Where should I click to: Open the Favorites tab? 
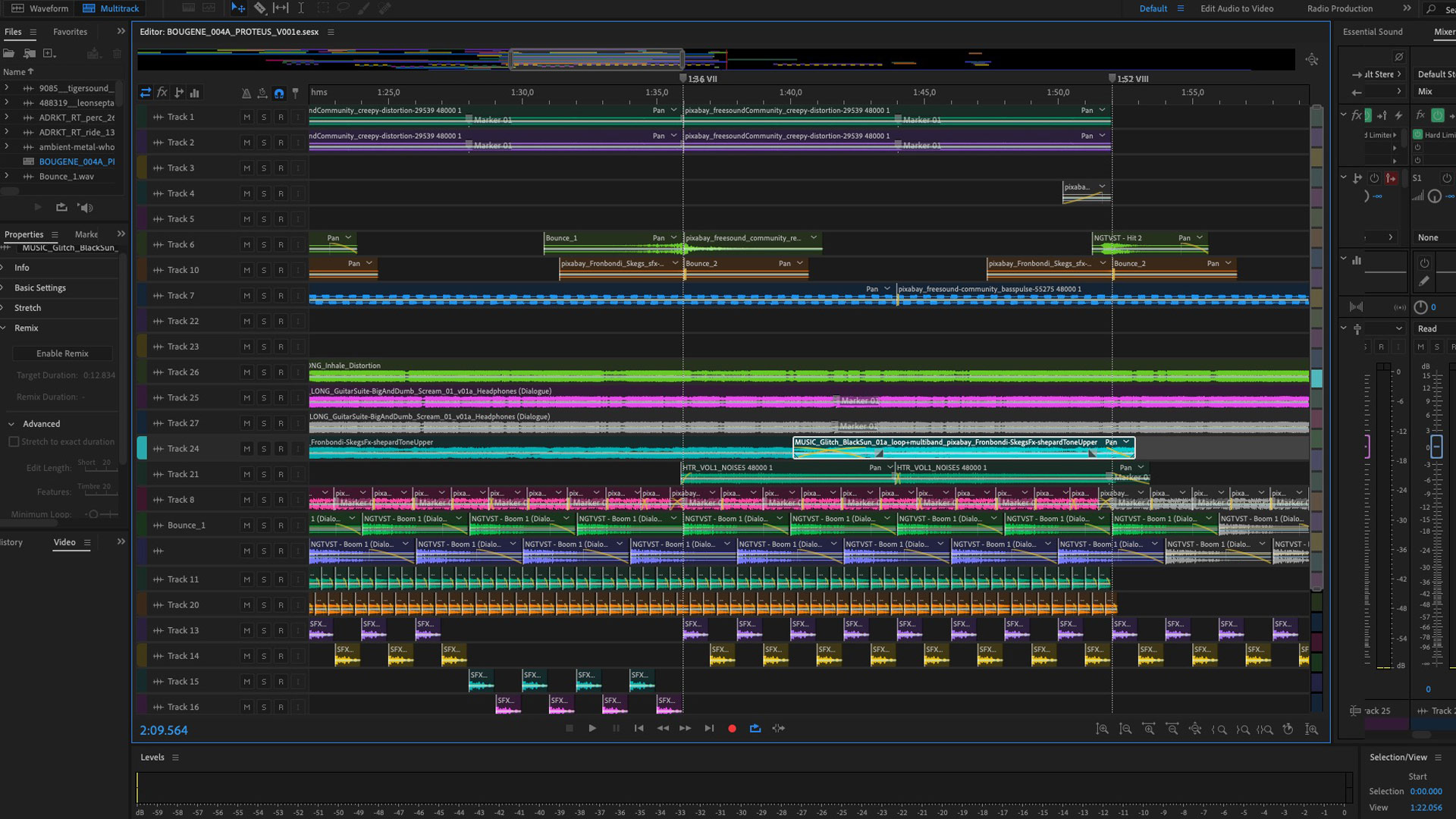point(70,32)
